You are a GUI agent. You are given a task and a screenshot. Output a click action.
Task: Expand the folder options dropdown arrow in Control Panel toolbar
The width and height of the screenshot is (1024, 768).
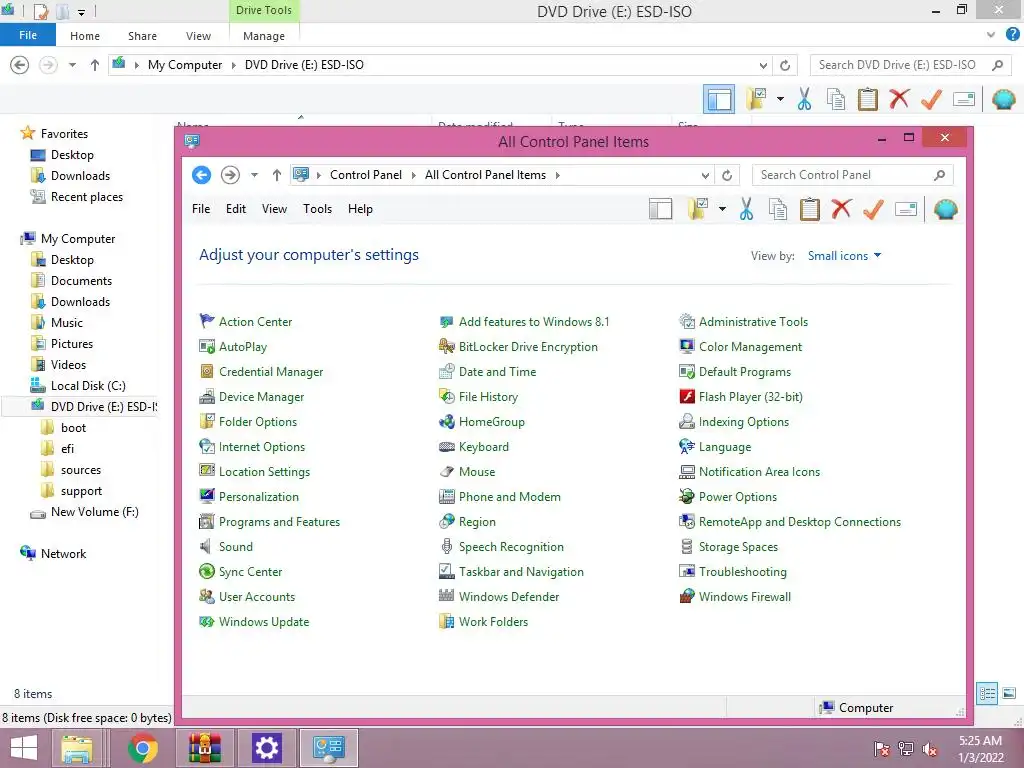(722, 209)
